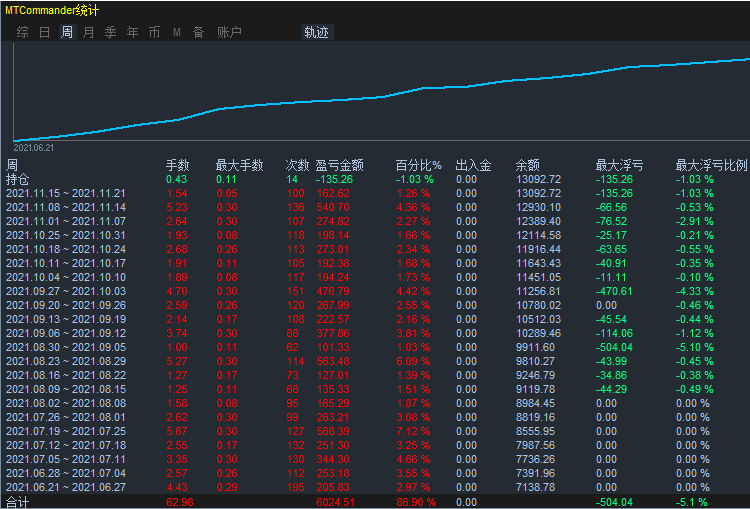Click the M tab
Screen dimensions: 750x509
[176, 32]
